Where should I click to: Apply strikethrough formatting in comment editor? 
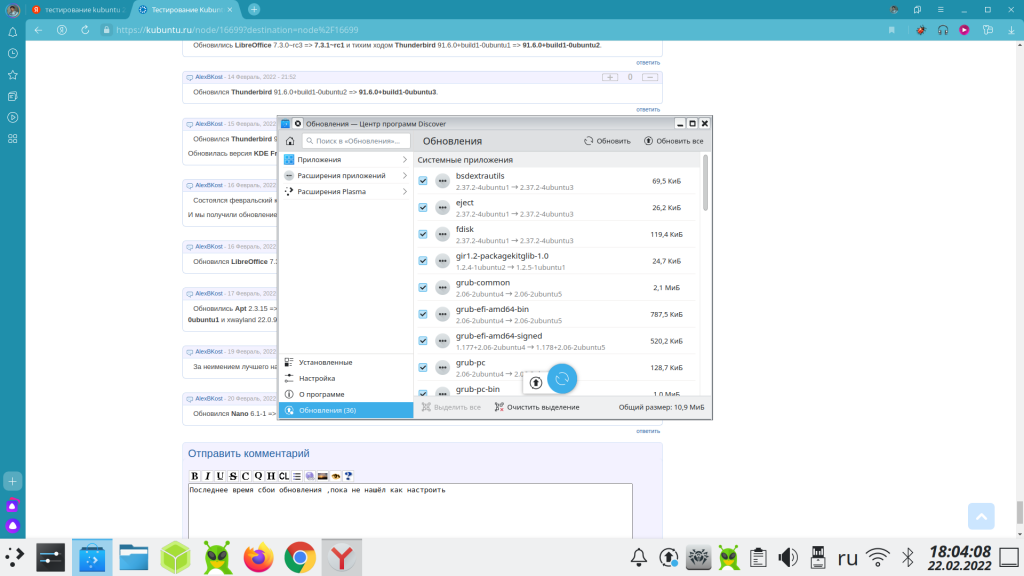coord(233,476)
